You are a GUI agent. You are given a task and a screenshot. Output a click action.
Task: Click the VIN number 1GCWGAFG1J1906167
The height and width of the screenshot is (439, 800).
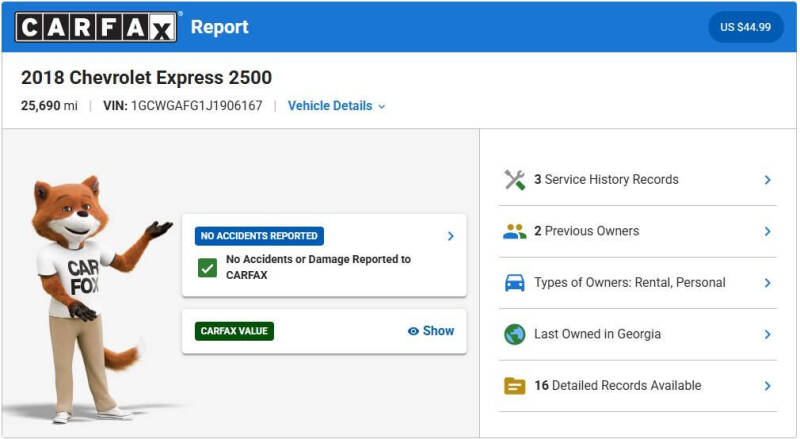196,106
